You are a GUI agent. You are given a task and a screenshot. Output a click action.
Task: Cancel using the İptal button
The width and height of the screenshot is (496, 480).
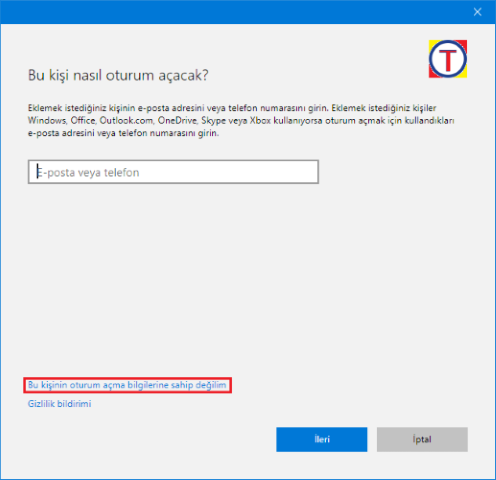tap(422, 439)
